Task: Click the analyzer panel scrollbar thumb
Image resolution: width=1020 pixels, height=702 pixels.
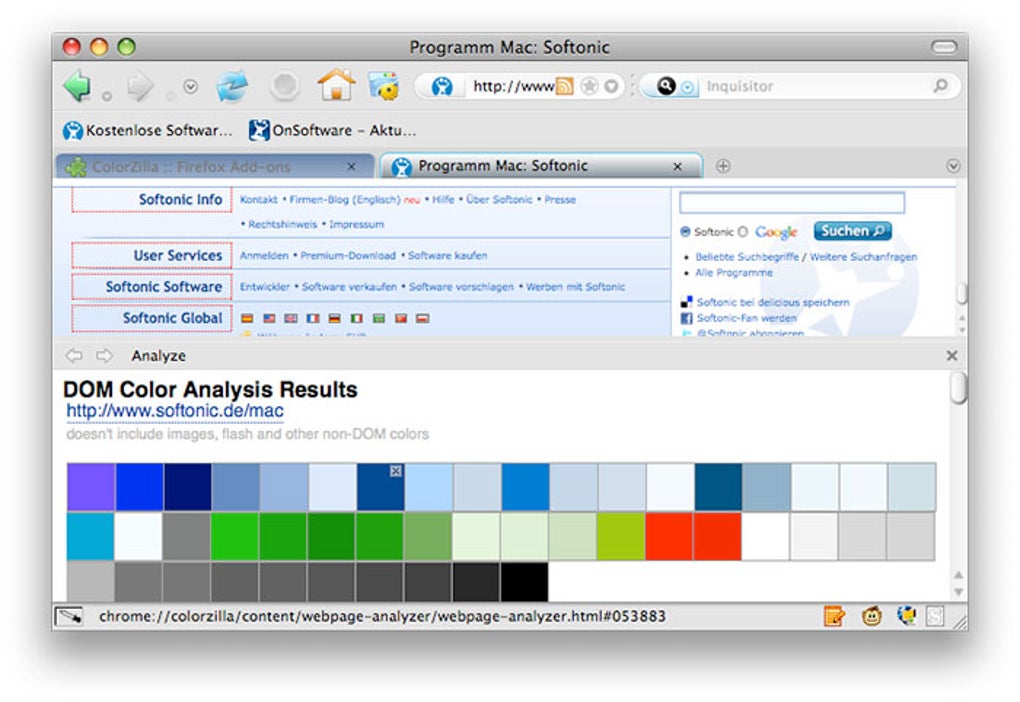Action: tap(958, 388)
